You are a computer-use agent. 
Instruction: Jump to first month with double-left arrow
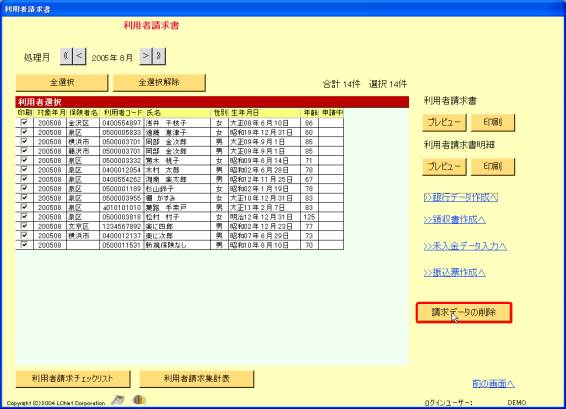tap(66, 56)
